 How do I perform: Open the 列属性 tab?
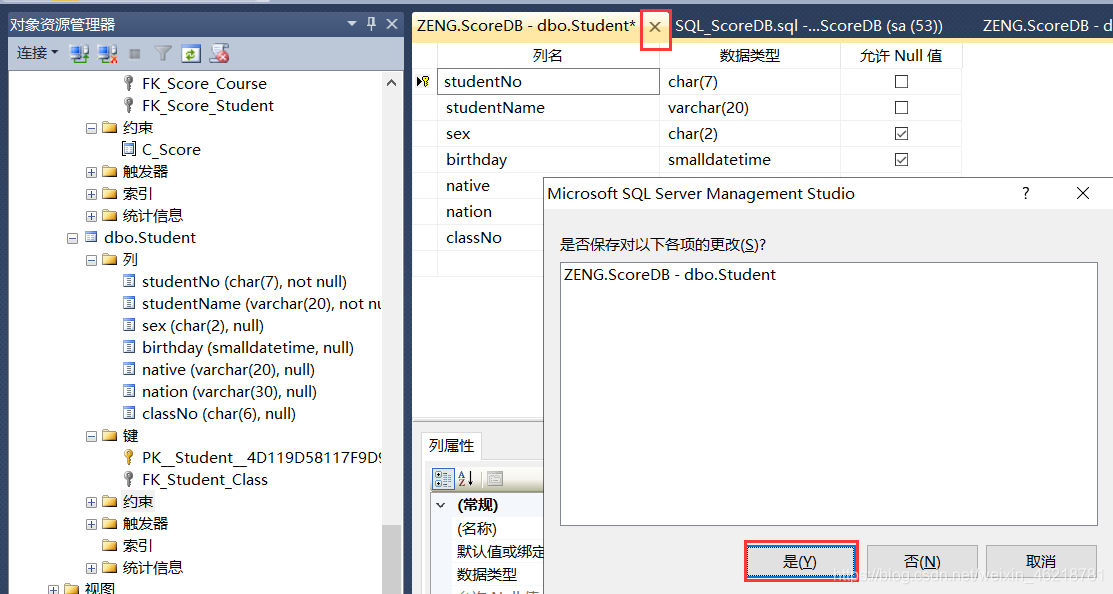pos(451,446)
